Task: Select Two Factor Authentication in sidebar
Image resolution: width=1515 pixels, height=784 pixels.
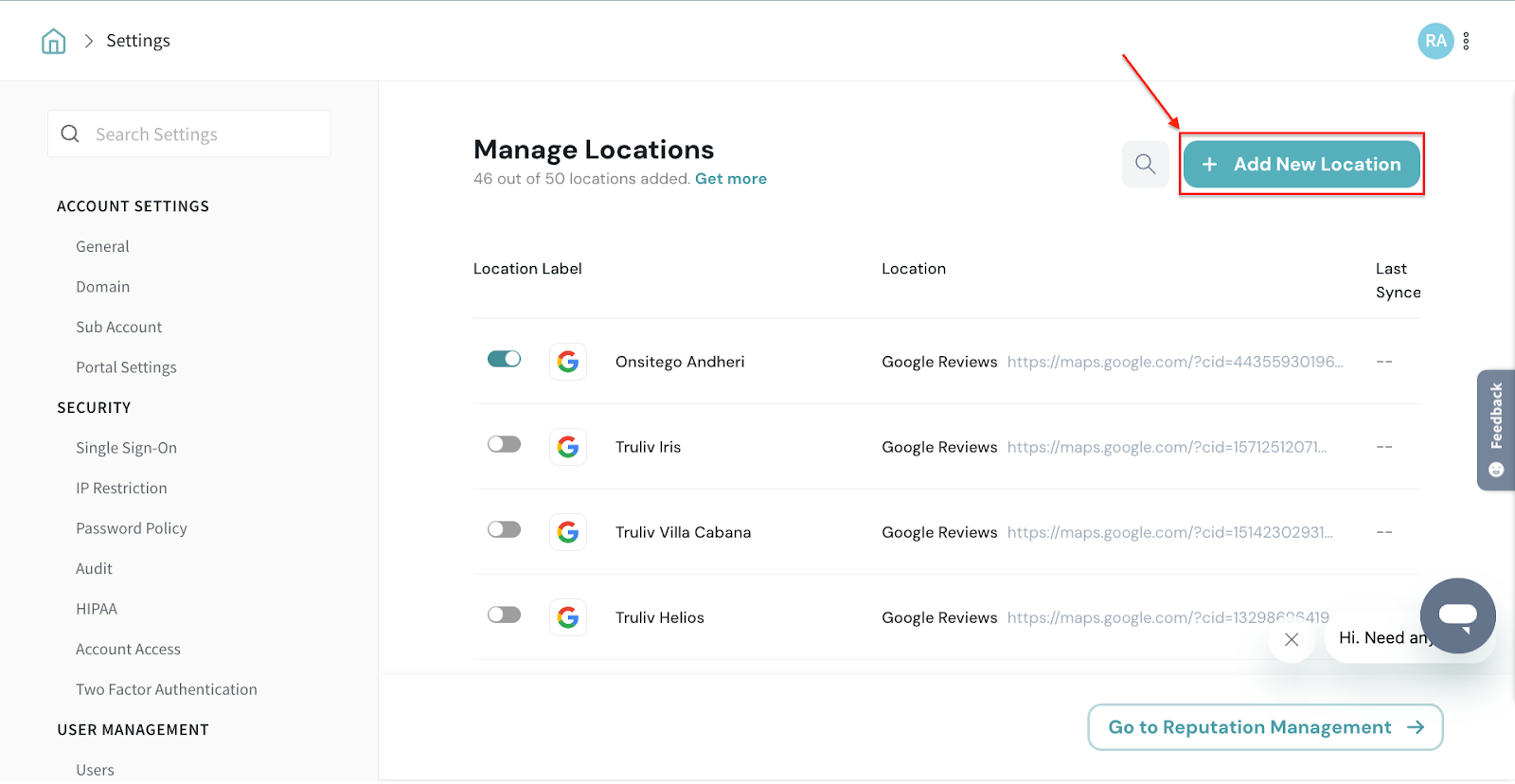Action: click(167, 689)
